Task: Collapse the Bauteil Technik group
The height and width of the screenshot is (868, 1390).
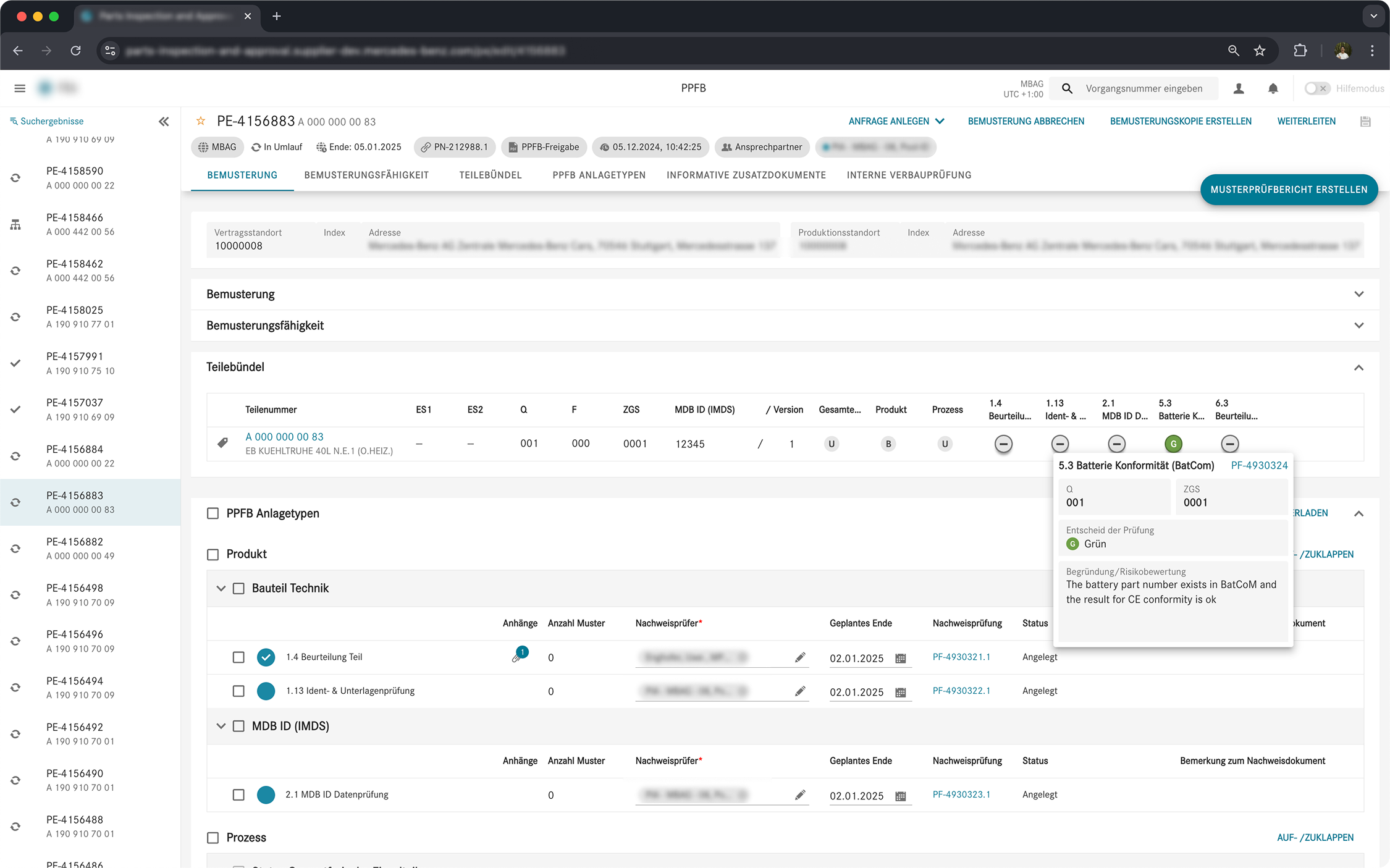Action: pos(221,589)
